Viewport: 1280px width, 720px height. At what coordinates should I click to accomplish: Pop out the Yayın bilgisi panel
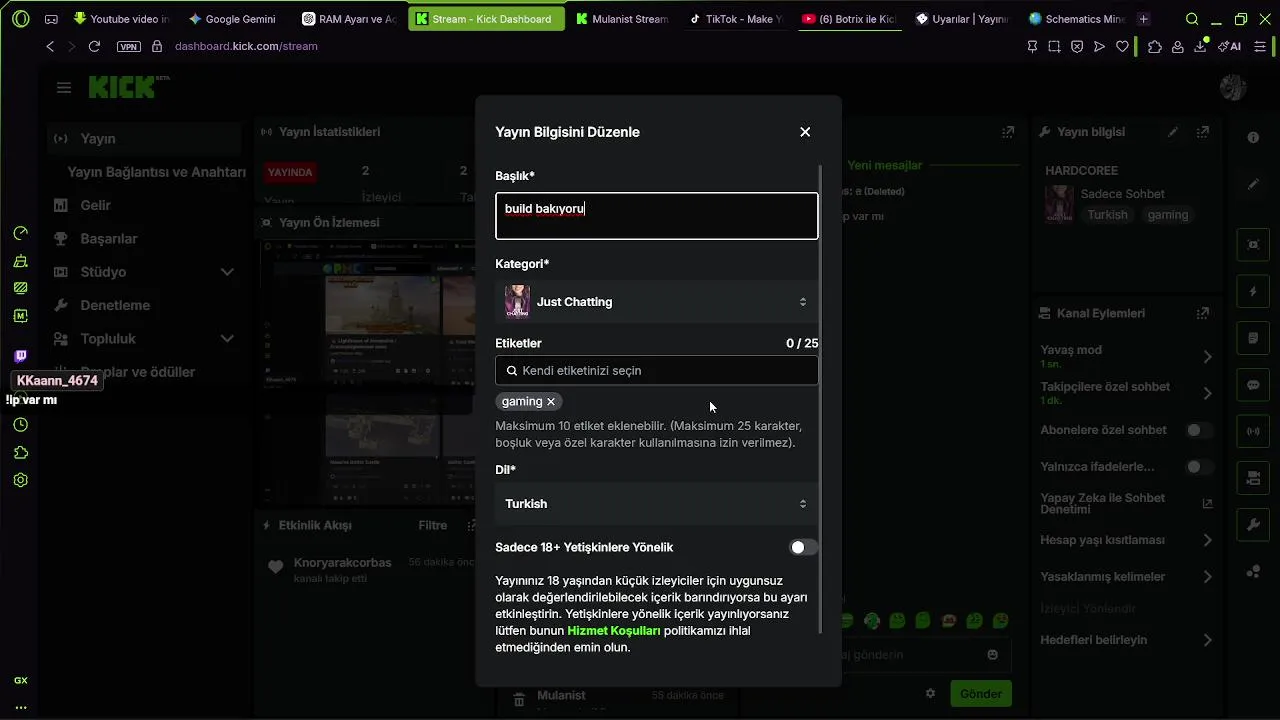coord(1203,132)
